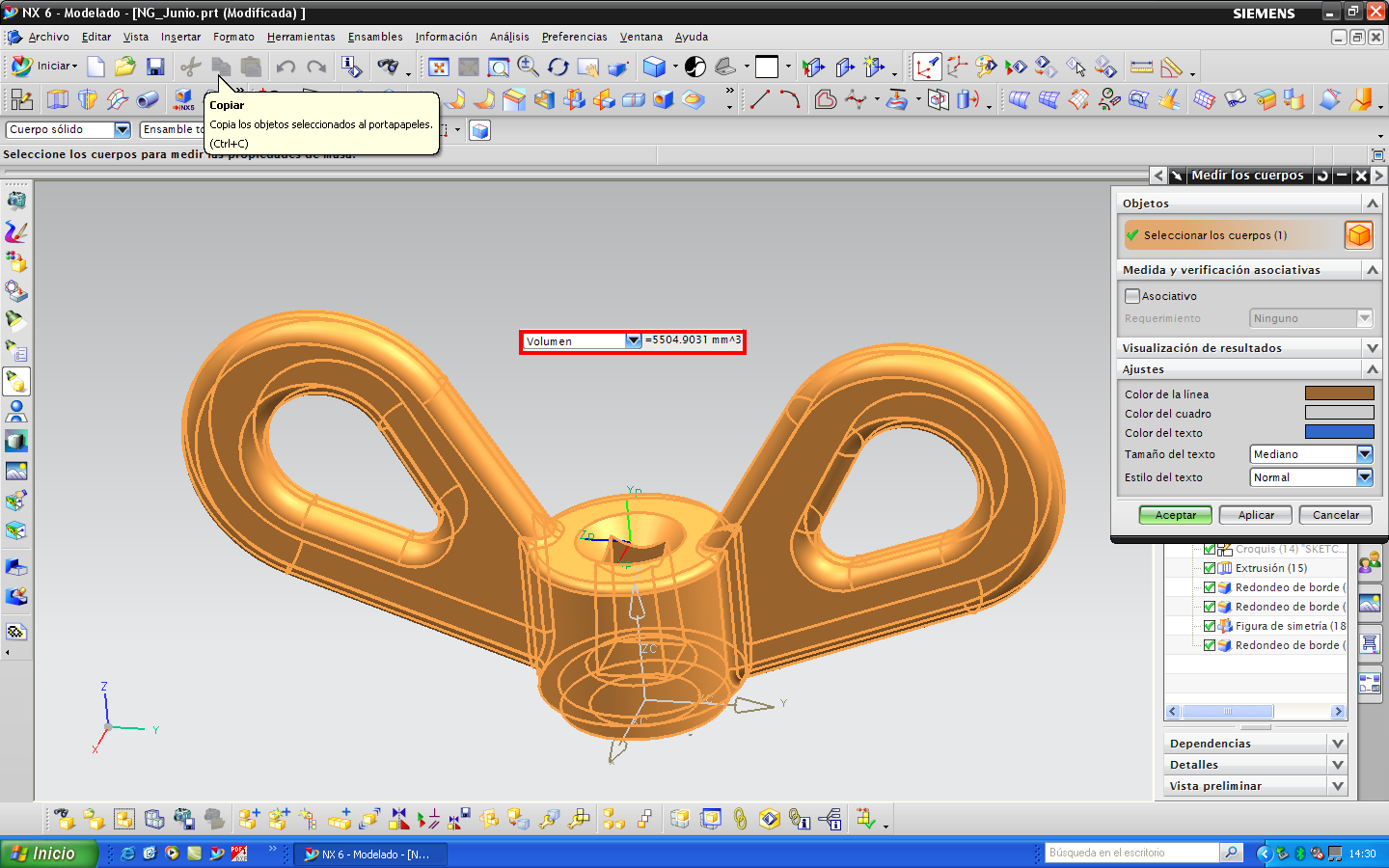Uncheck the Croquis (14) feature
The image size is (1389, 868).
(x=1209, y=549)
